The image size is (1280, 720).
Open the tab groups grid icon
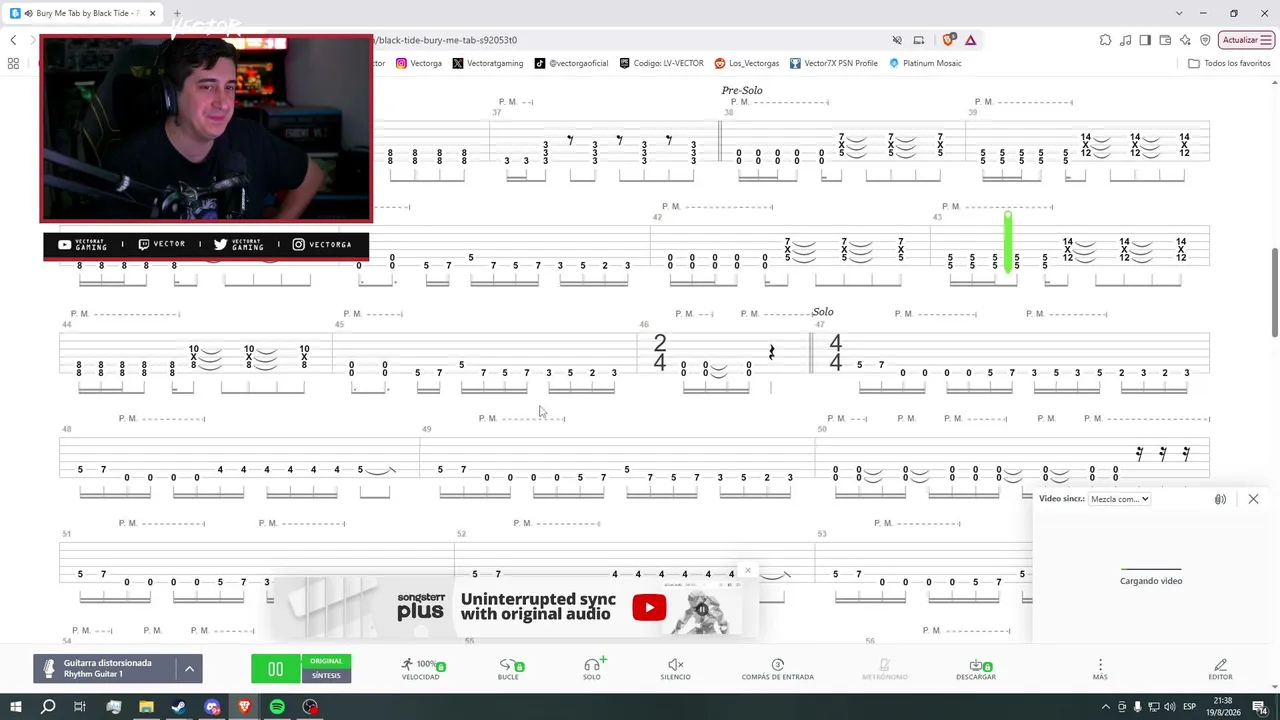point(13,63)
